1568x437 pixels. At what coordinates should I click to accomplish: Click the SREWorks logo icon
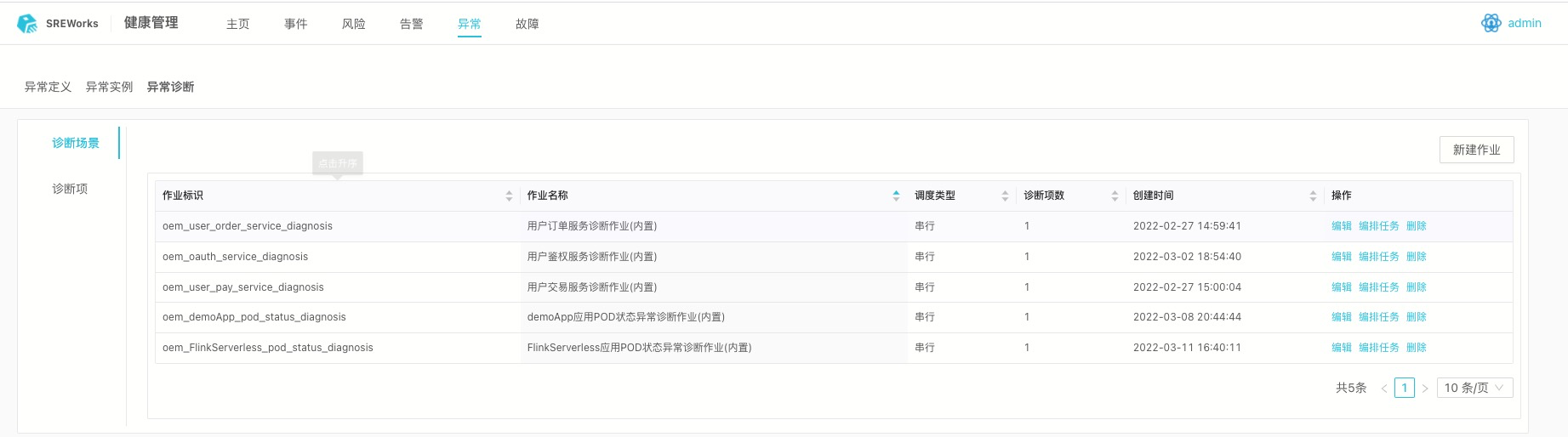(27, 24)
